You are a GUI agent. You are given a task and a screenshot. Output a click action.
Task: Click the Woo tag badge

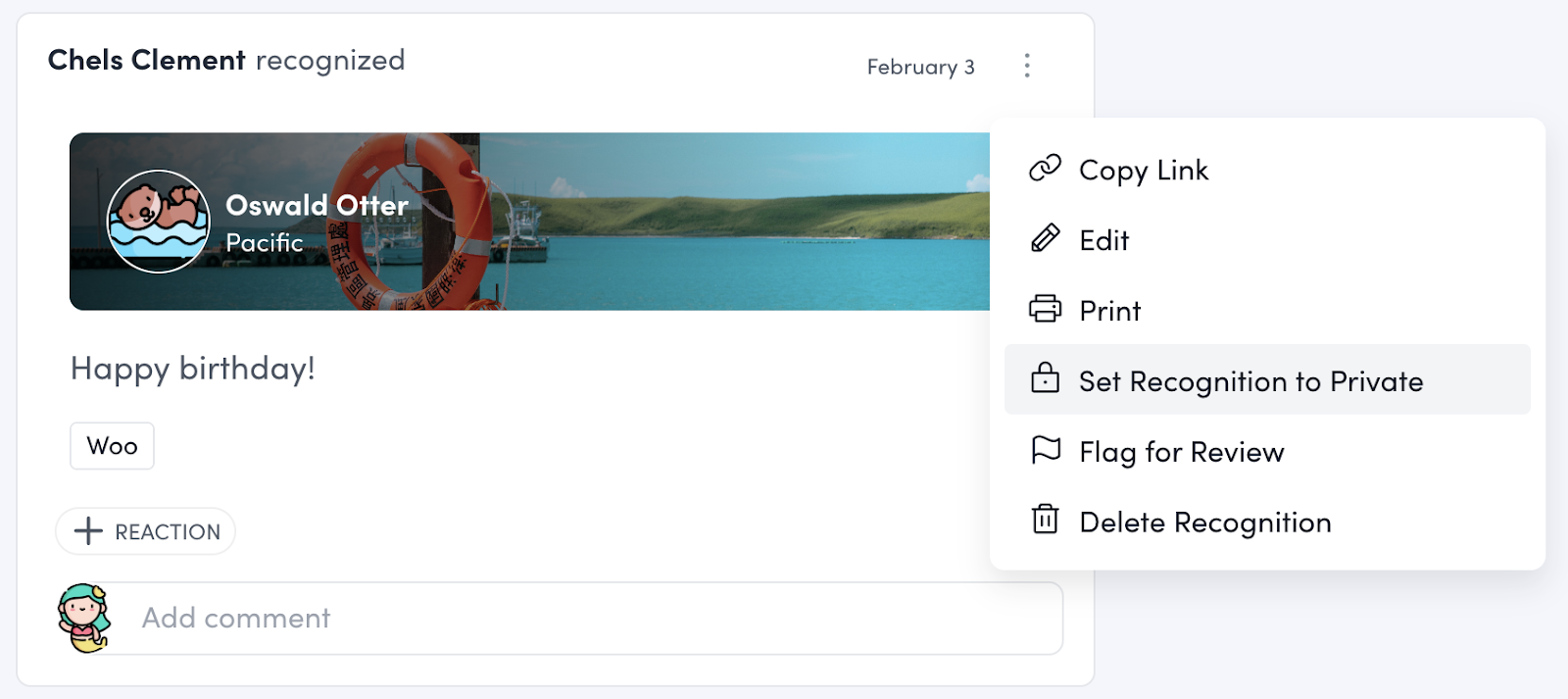point(112,446)
